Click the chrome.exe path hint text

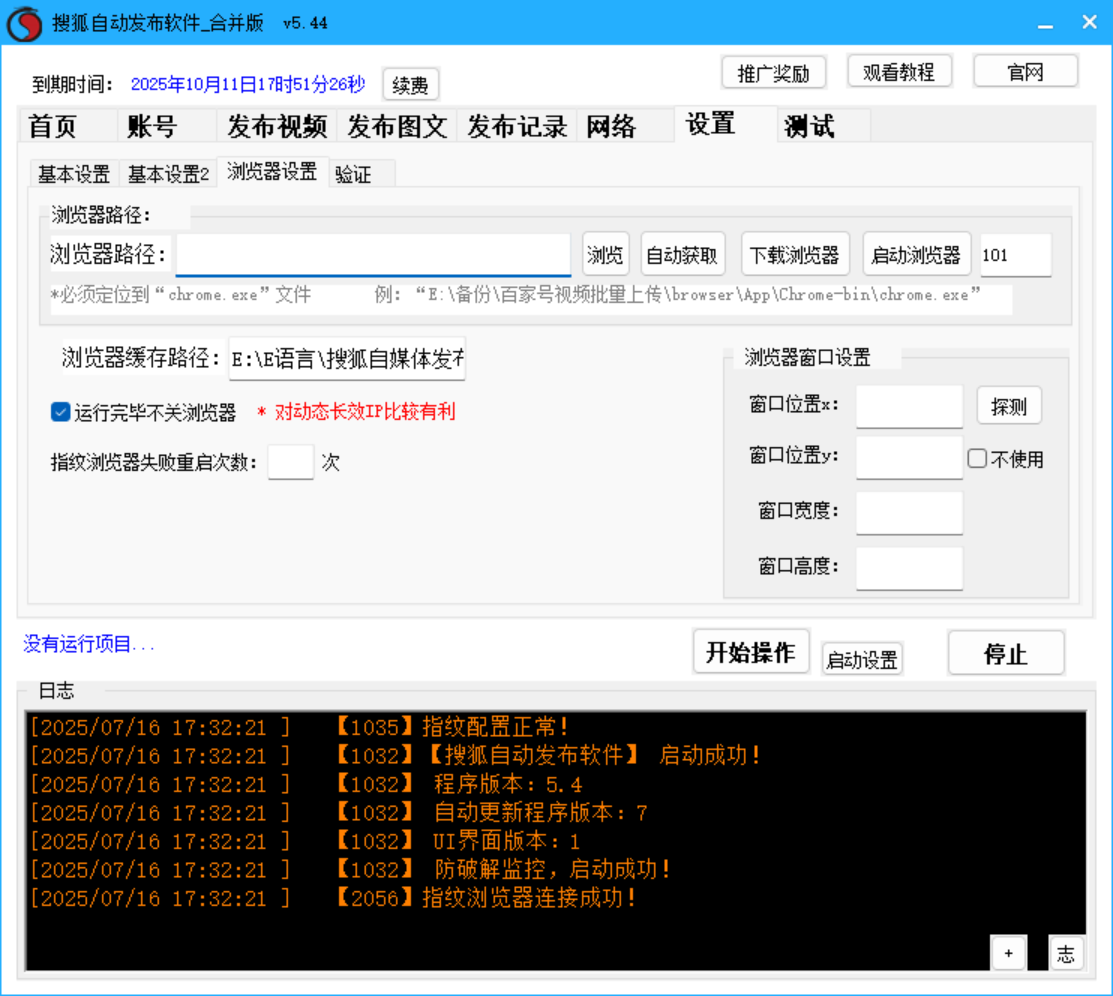point(516,295)
